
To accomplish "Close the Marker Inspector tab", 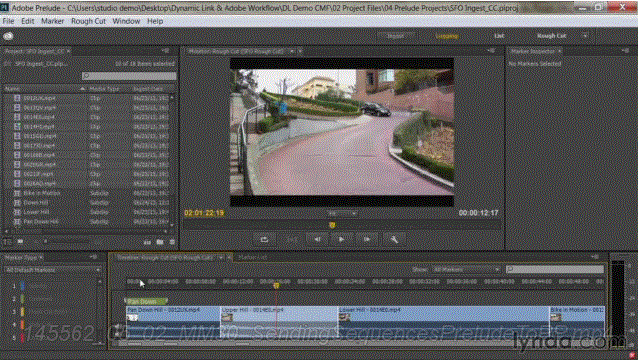I will [559, 51].
